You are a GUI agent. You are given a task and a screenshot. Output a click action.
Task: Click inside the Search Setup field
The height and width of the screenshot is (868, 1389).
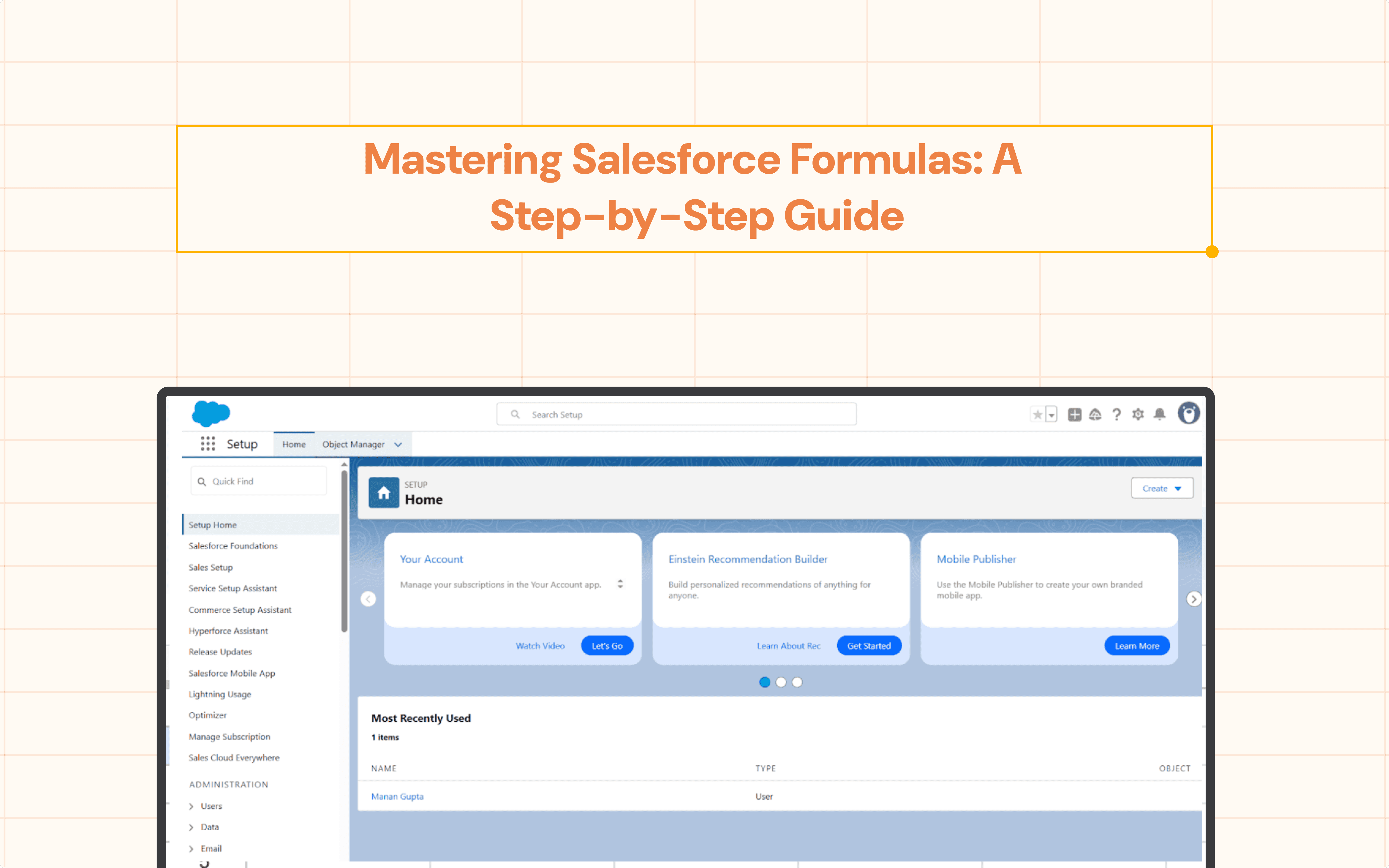pos(677,414)
